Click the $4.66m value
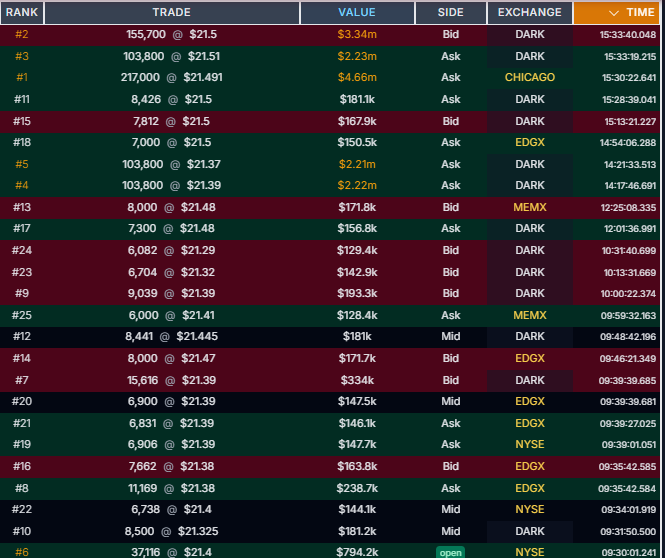 357,77
